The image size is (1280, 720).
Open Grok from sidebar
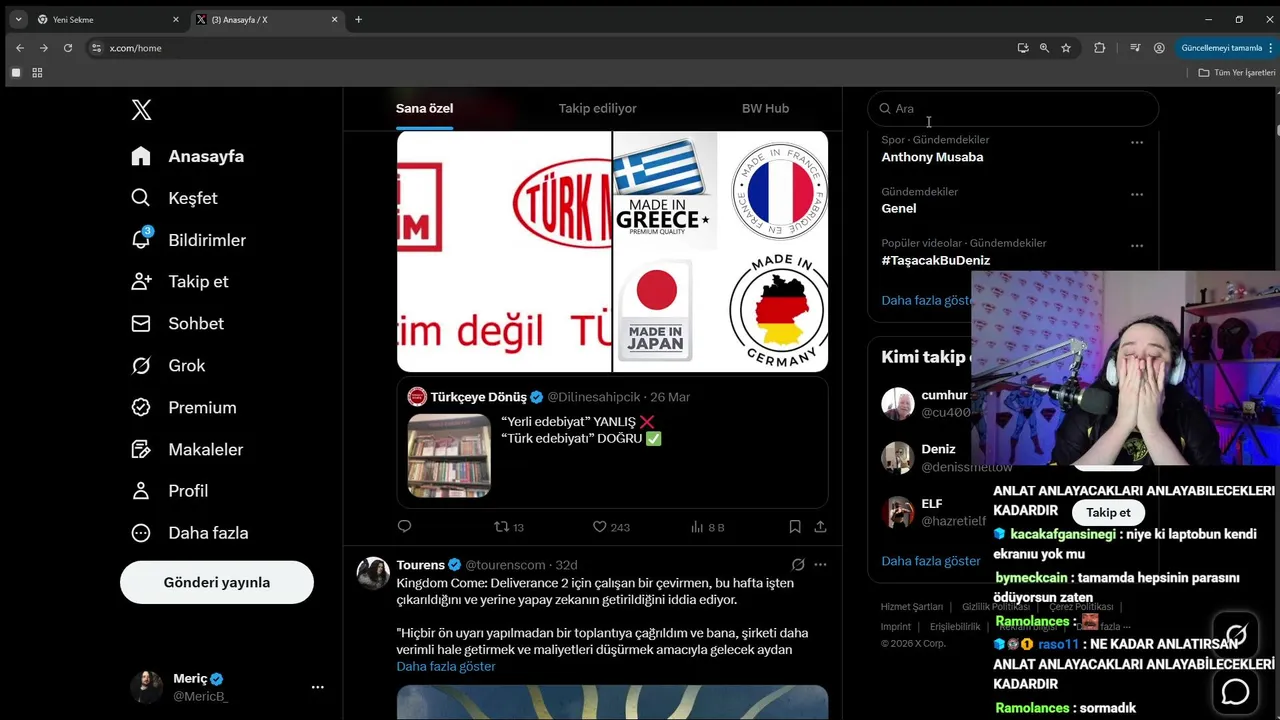coord(168,366)
